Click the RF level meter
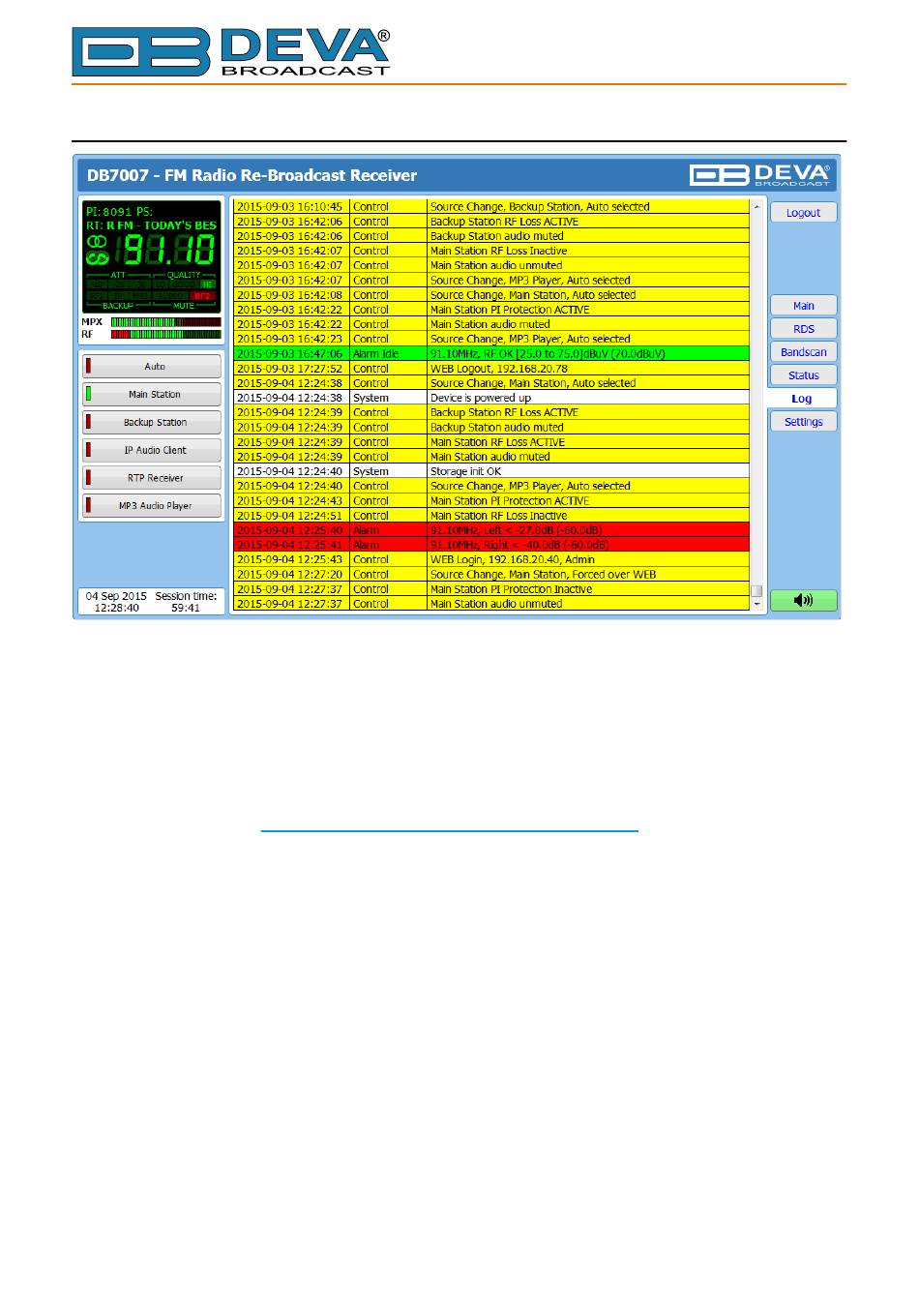The height and width of the screenshot is (1316, 919). point(165,335)
